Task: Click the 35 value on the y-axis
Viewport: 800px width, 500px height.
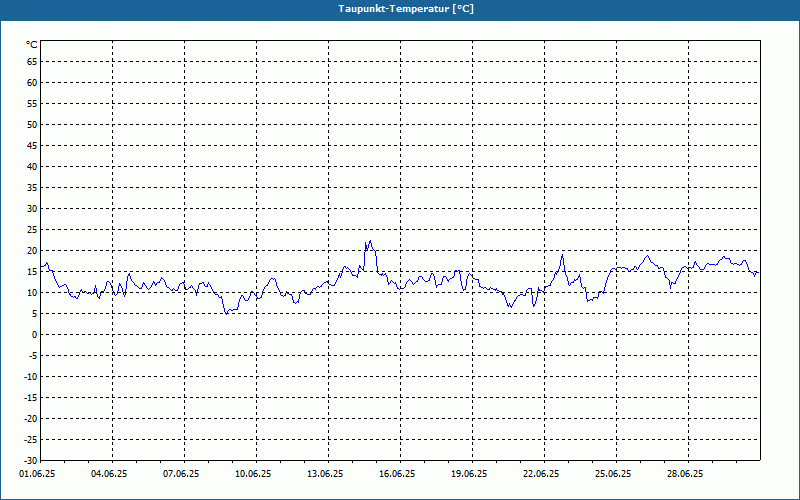Action: point(32,188)
